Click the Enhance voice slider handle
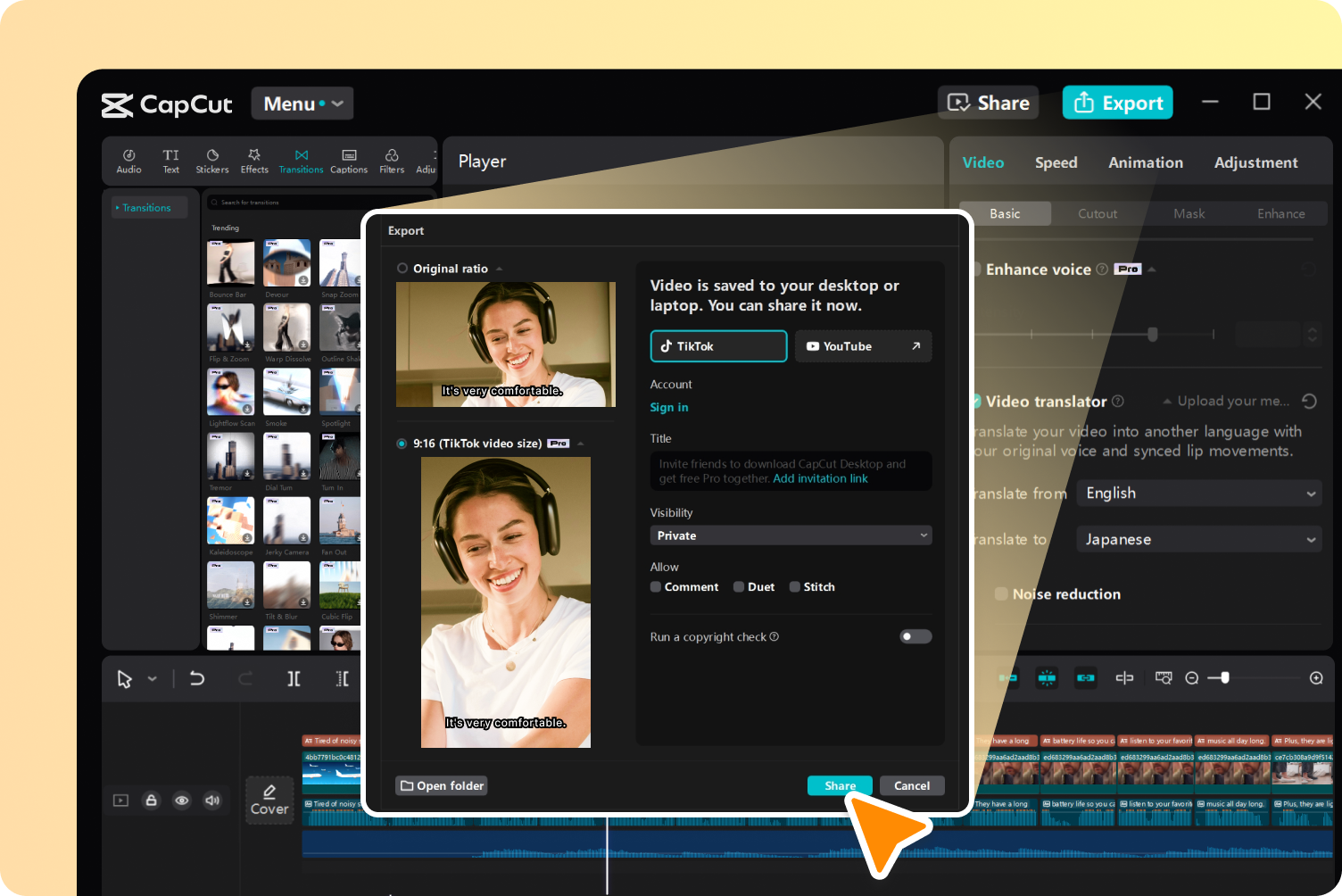Viewport: 1342px width, 896px height. click(x=1153, y=335)
